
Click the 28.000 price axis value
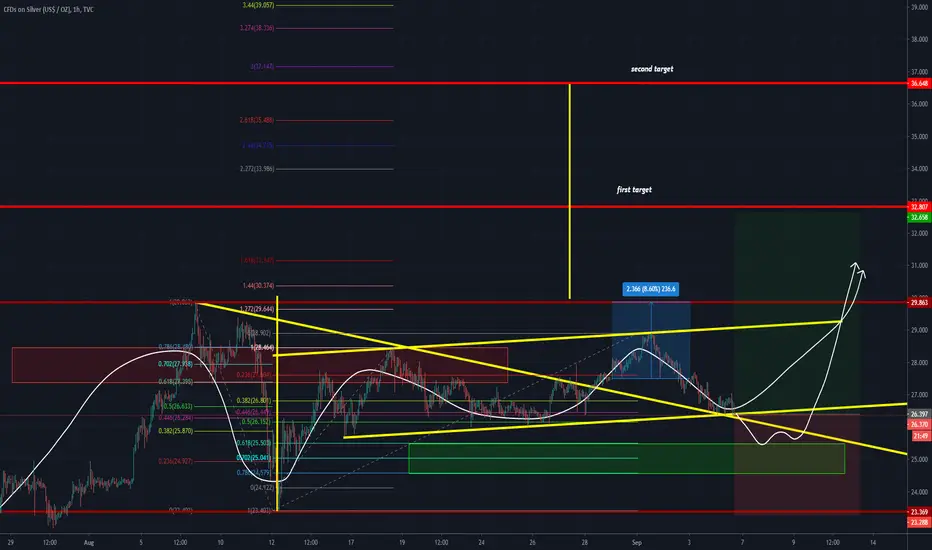tap(919, 363)
